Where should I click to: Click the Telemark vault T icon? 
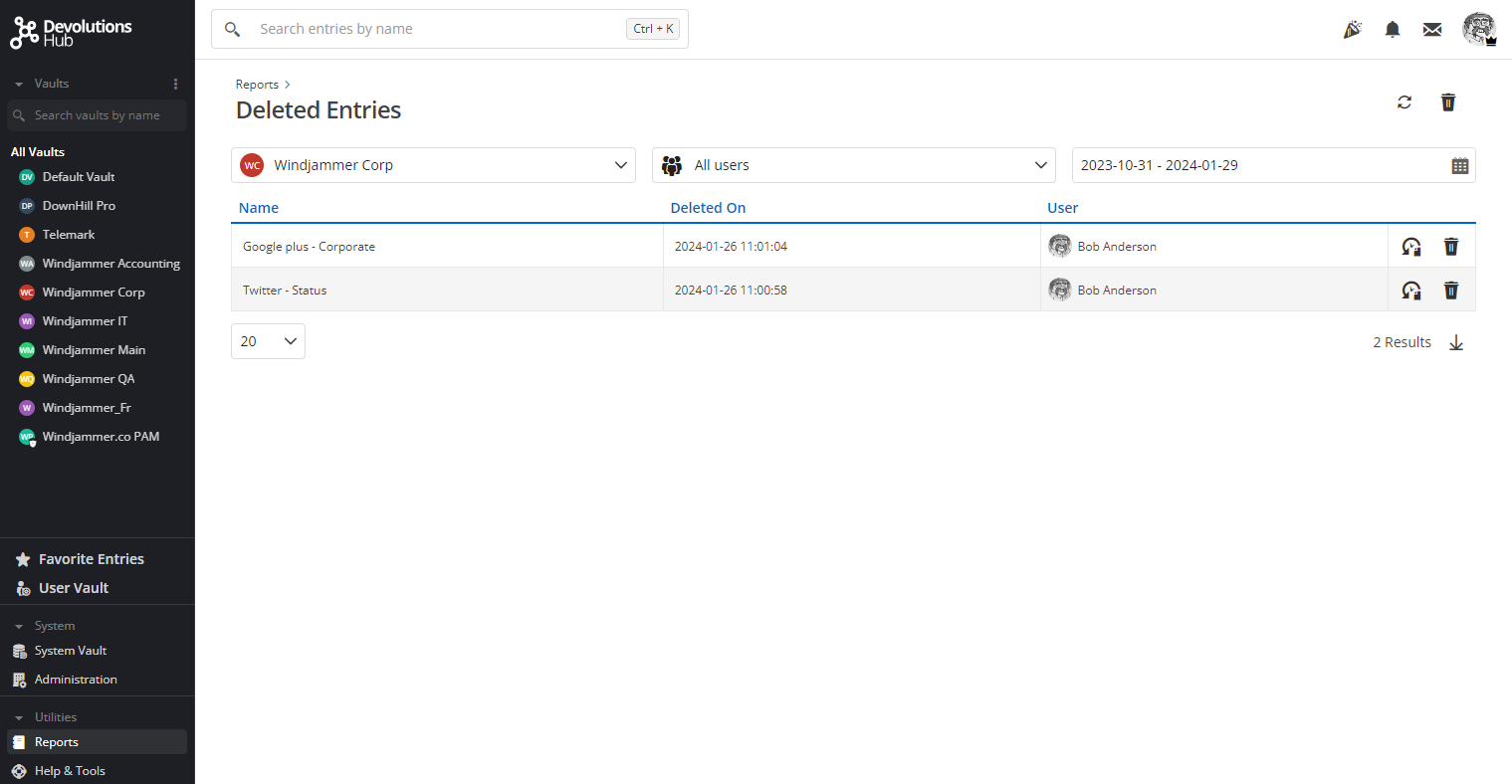[x=27, y=235]
